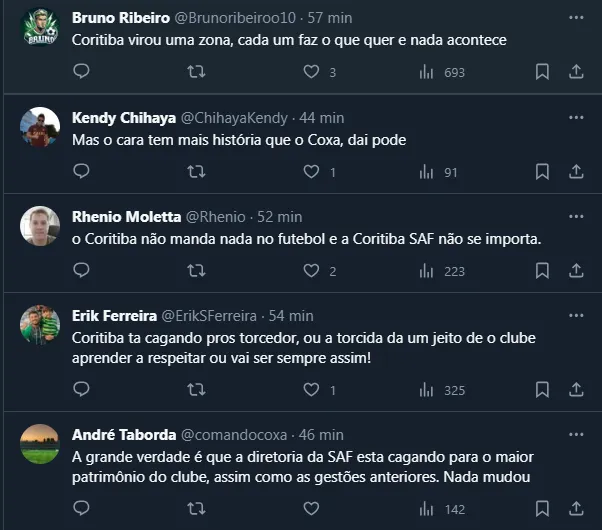Open Rhenio Moletta's 52 min timestamp
The height and width of the screenshot is (530, 602).
pyautogui.click(x=280, y=217)
